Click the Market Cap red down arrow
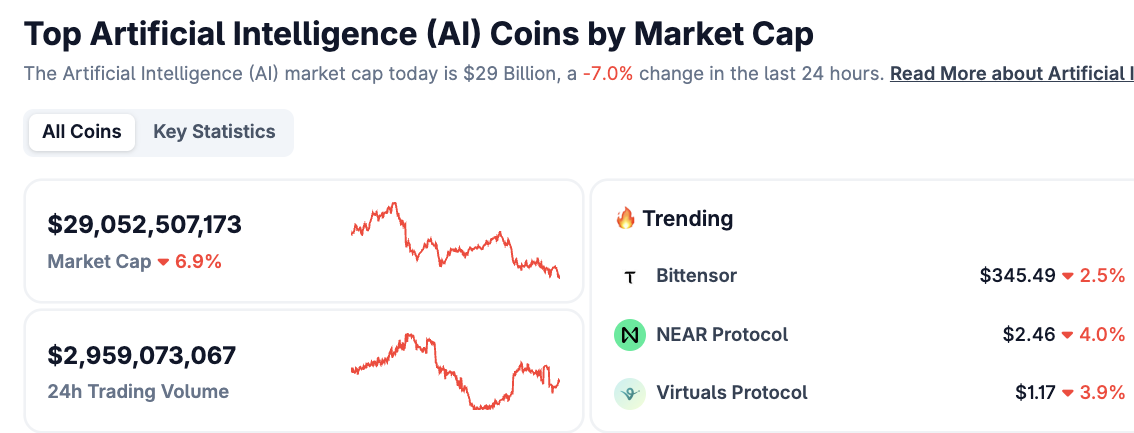The image size is (1134, 433). click(163, 263)
